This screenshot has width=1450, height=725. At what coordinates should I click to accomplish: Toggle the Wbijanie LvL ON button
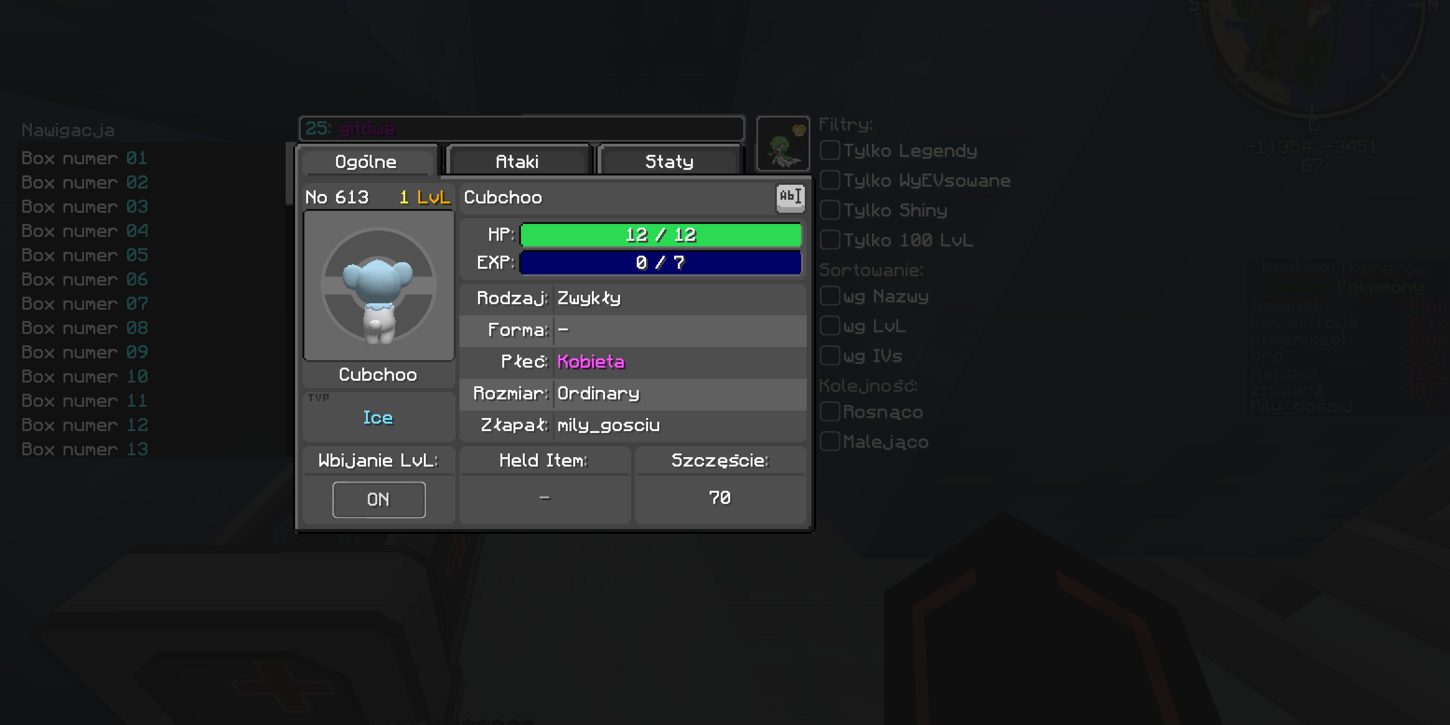click(x=379, y=499)
